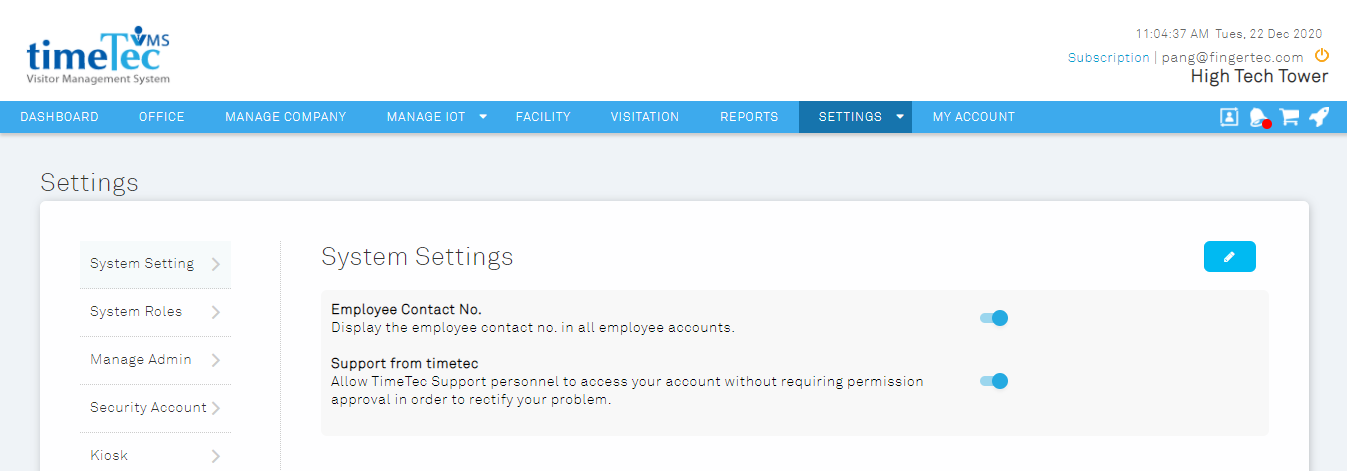This screenshot has width=1347, height=471.
Task: Click the pencil edit settings button
Action: (1229, 257)
